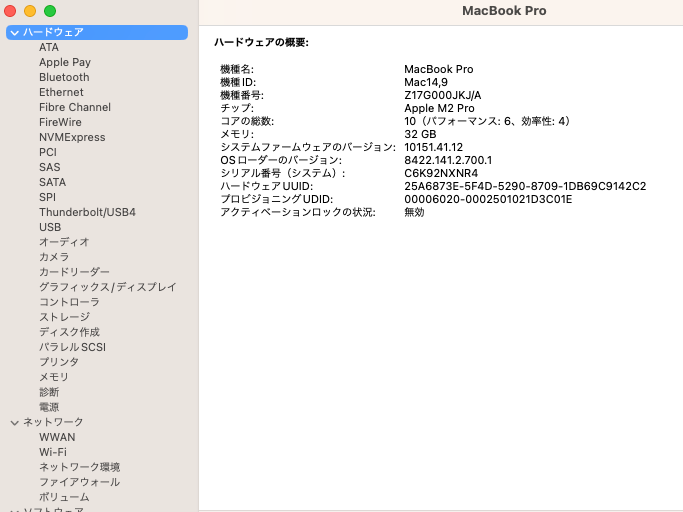Click the serial number C6K92NXNR4

click(441, 173)
